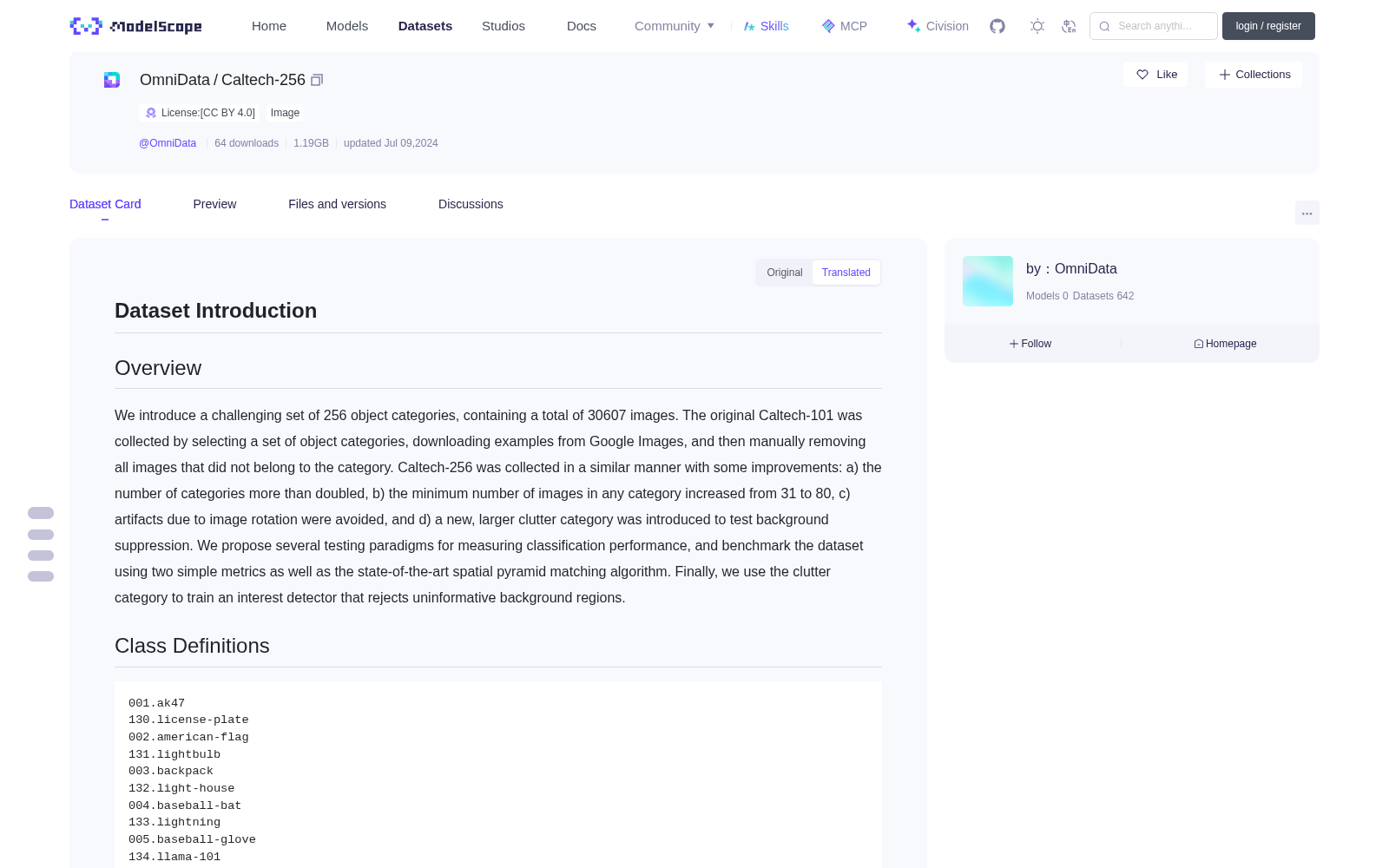Open the @OmniData author link
Screen dimensions: 1389x868
coord(168,143)
